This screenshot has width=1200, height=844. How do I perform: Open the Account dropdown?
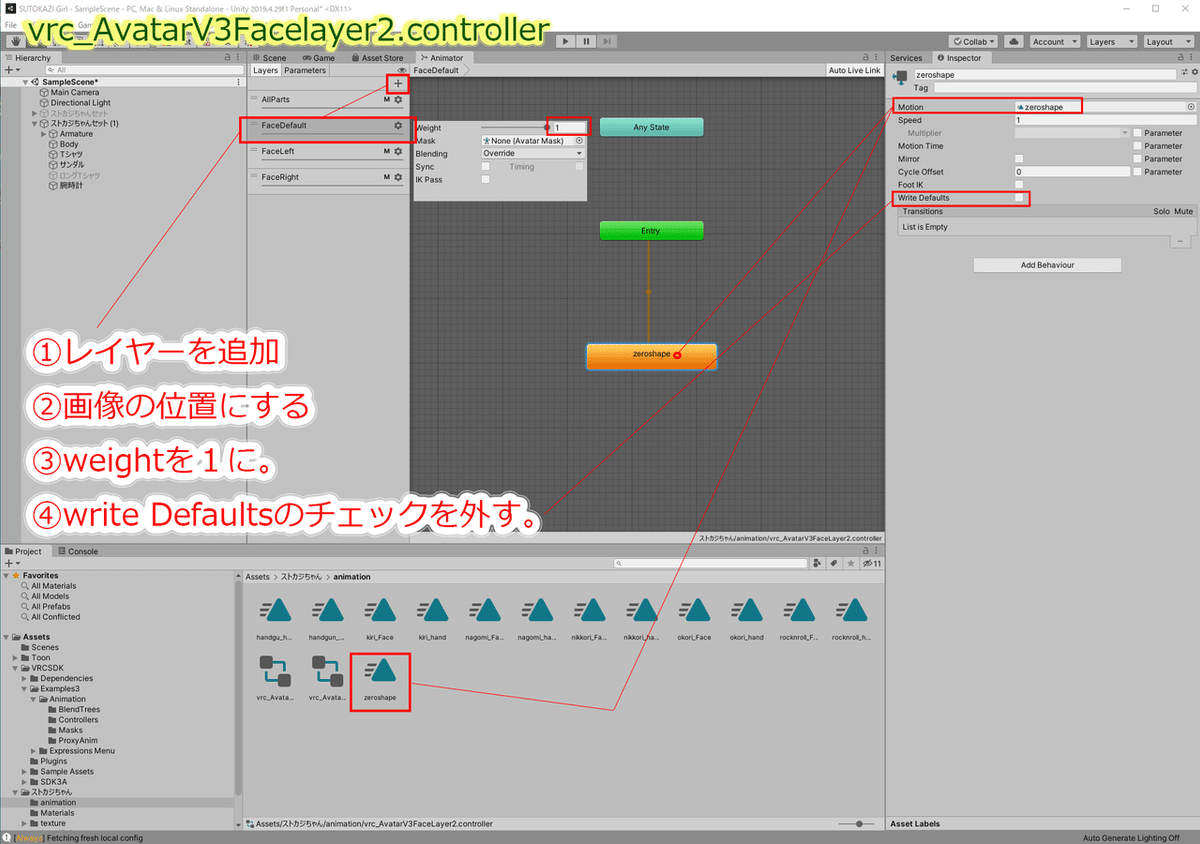(1054, 42)
